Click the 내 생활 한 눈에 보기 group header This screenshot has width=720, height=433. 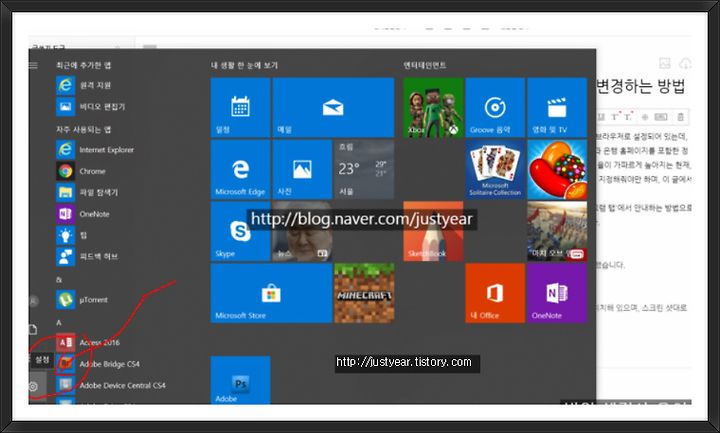pos(244,65)
